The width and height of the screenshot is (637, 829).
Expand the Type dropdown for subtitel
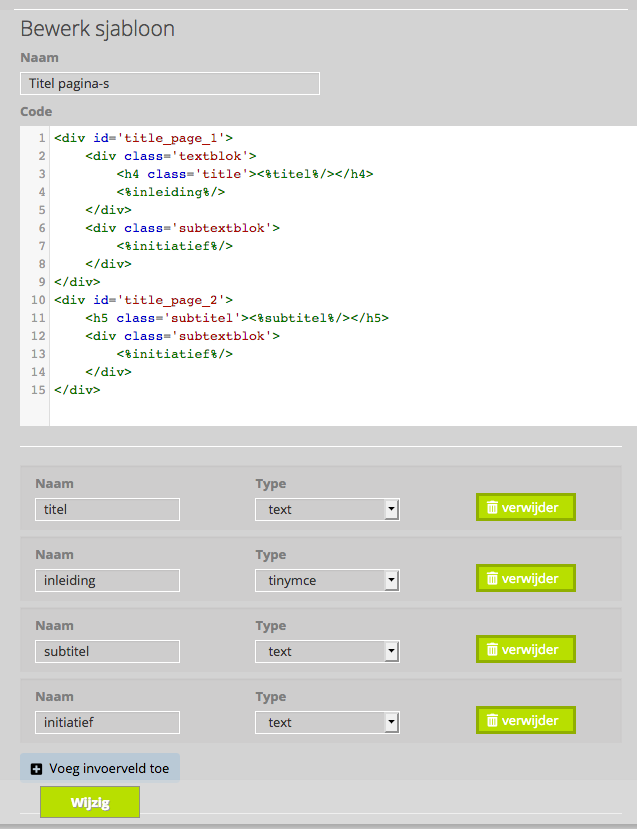coord(327,651)
